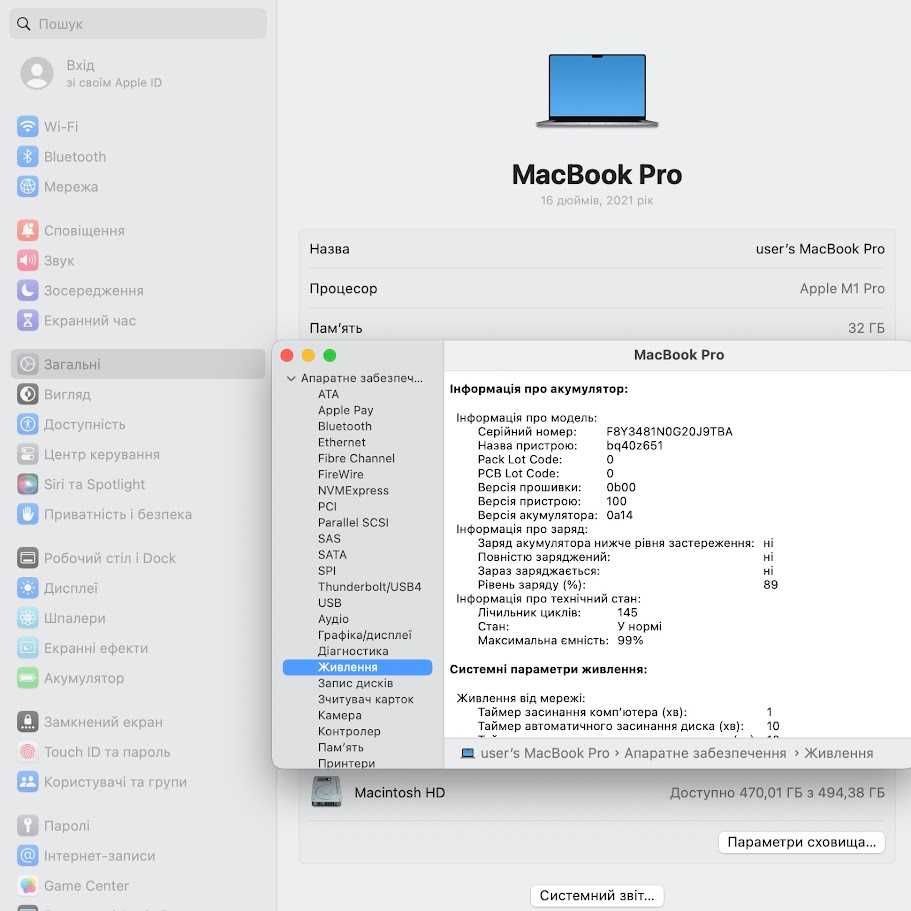
Task: Click Touch ID та пароль fingerprint icon
Action: click(27, 752)
